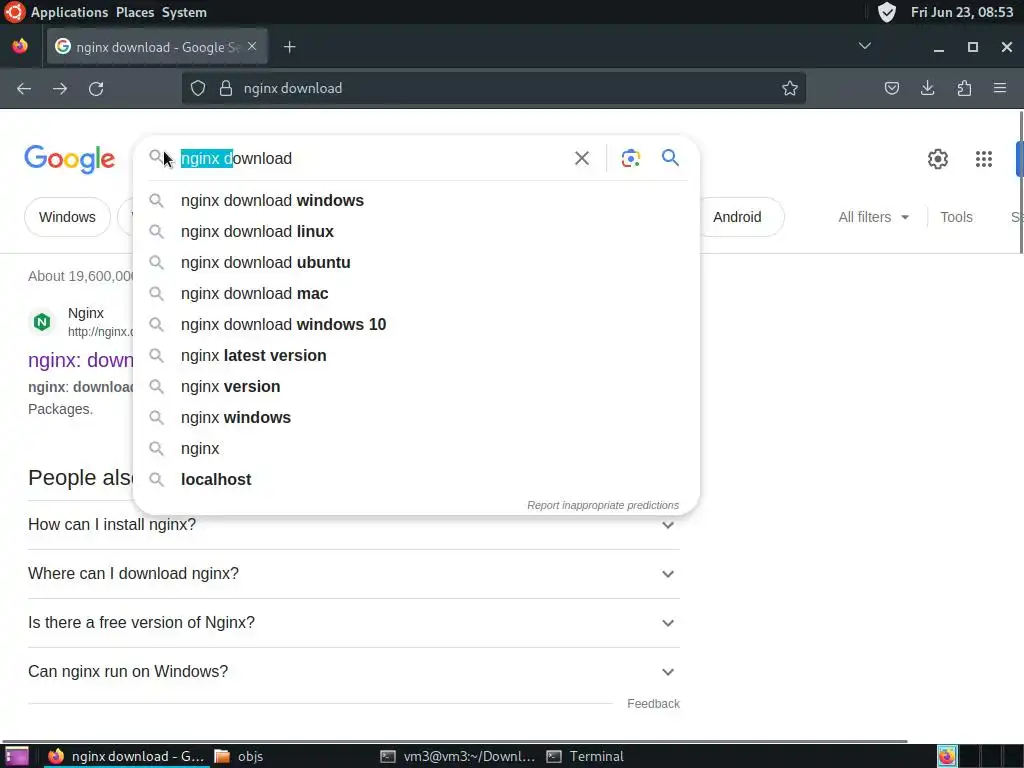
Task: Open the list all tabs dropdown
Action: click(x=865, y=46)
